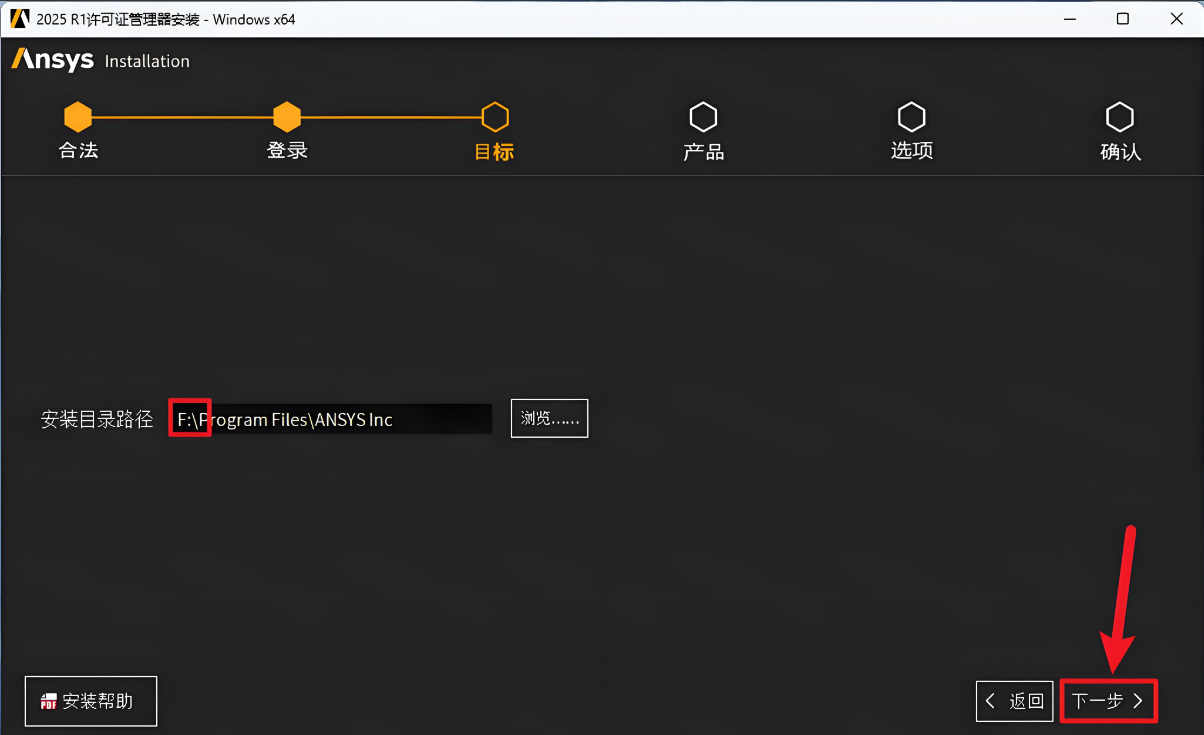This screenshot has height=735, width=1204.
Task: Click the 浏览 browse button
Action: pyautogui.click(x=549, y=418)
